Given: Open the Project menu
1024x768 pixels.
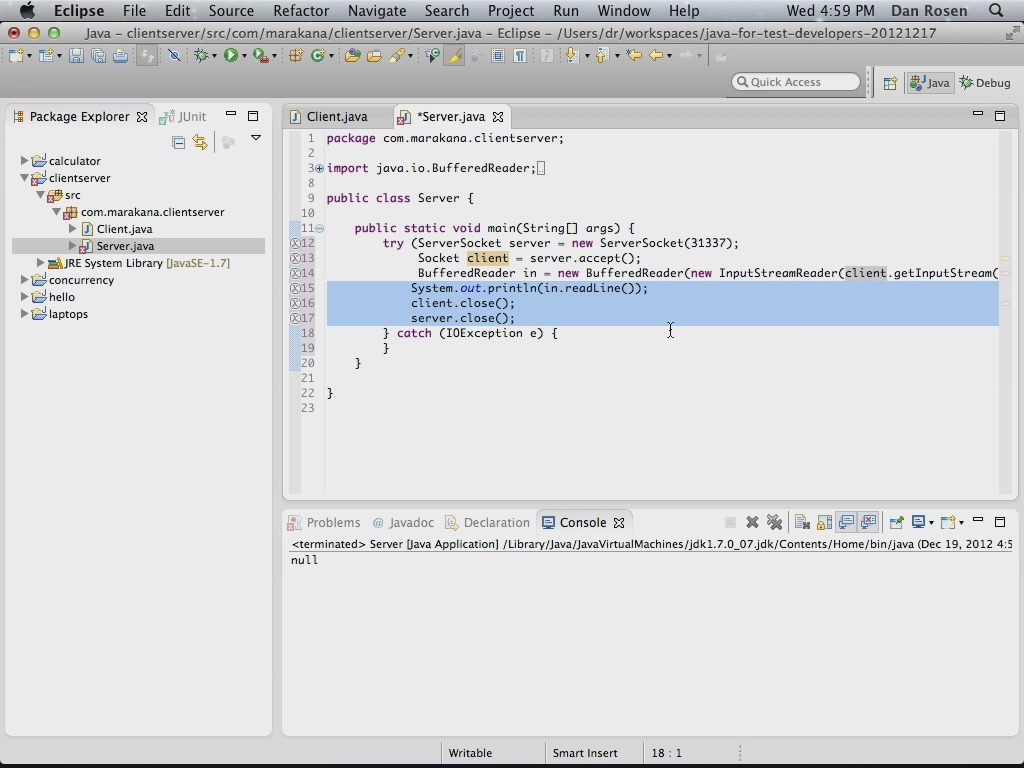Looking at the screenshot, I should pyautogui.click(x=511, y=10).
